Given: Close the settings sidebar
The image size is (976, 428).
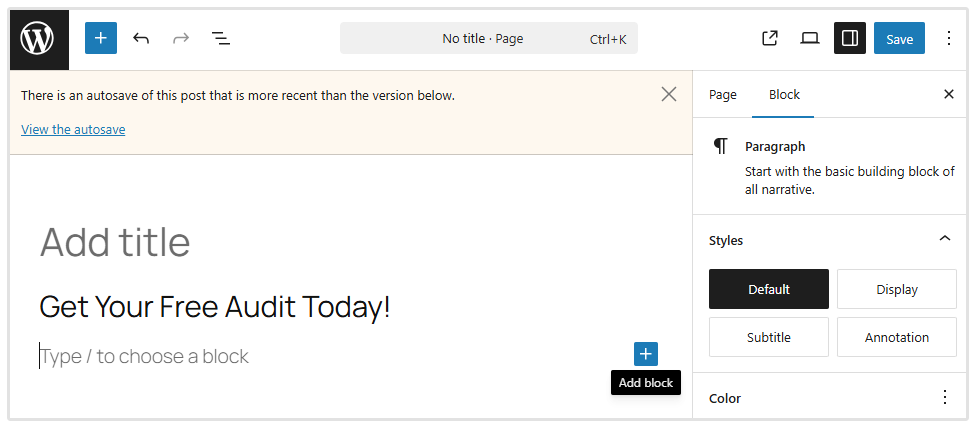Looking at the screenshot, I should click(x=949, y=95).
